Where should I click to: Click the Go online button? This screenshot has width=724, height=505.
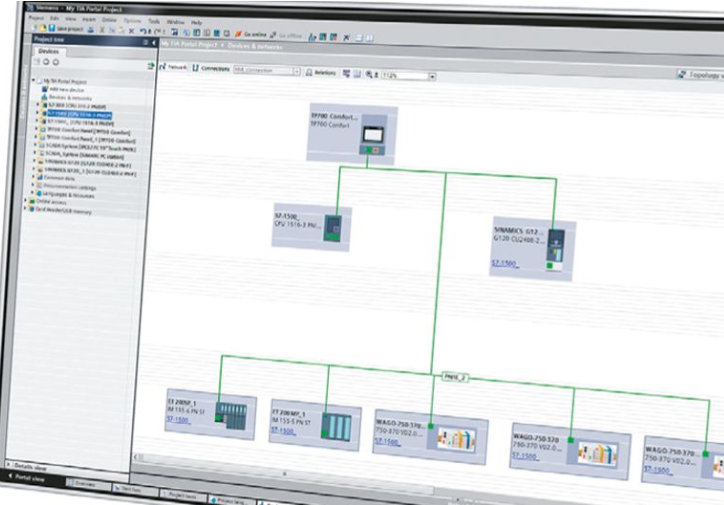251,34
